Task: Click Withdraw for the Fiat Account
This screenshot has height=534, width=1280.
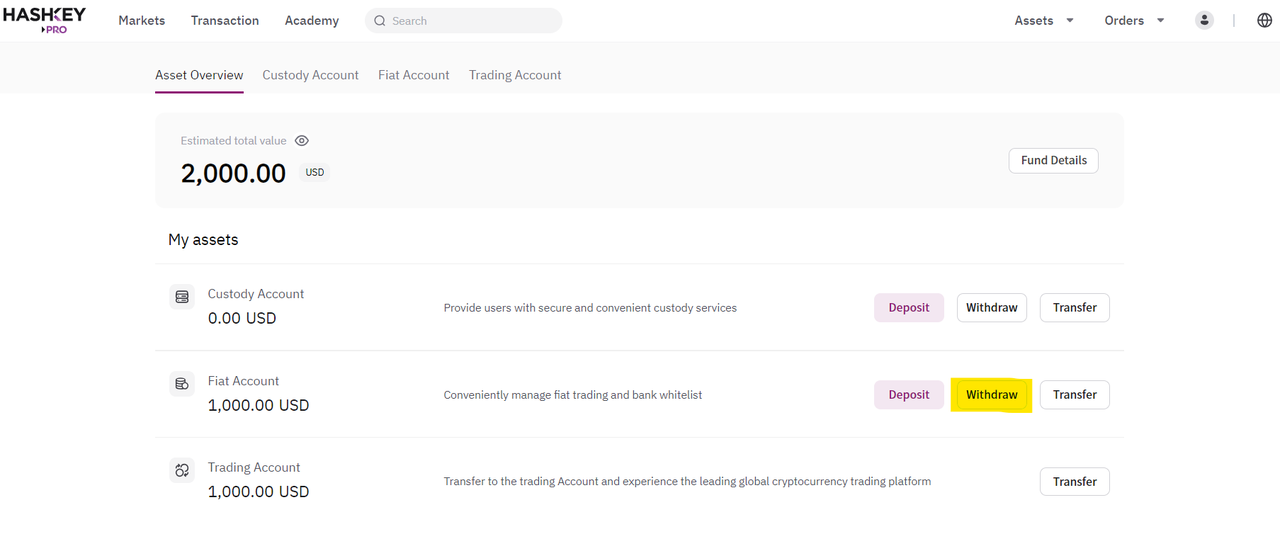Action: point(992,395)
